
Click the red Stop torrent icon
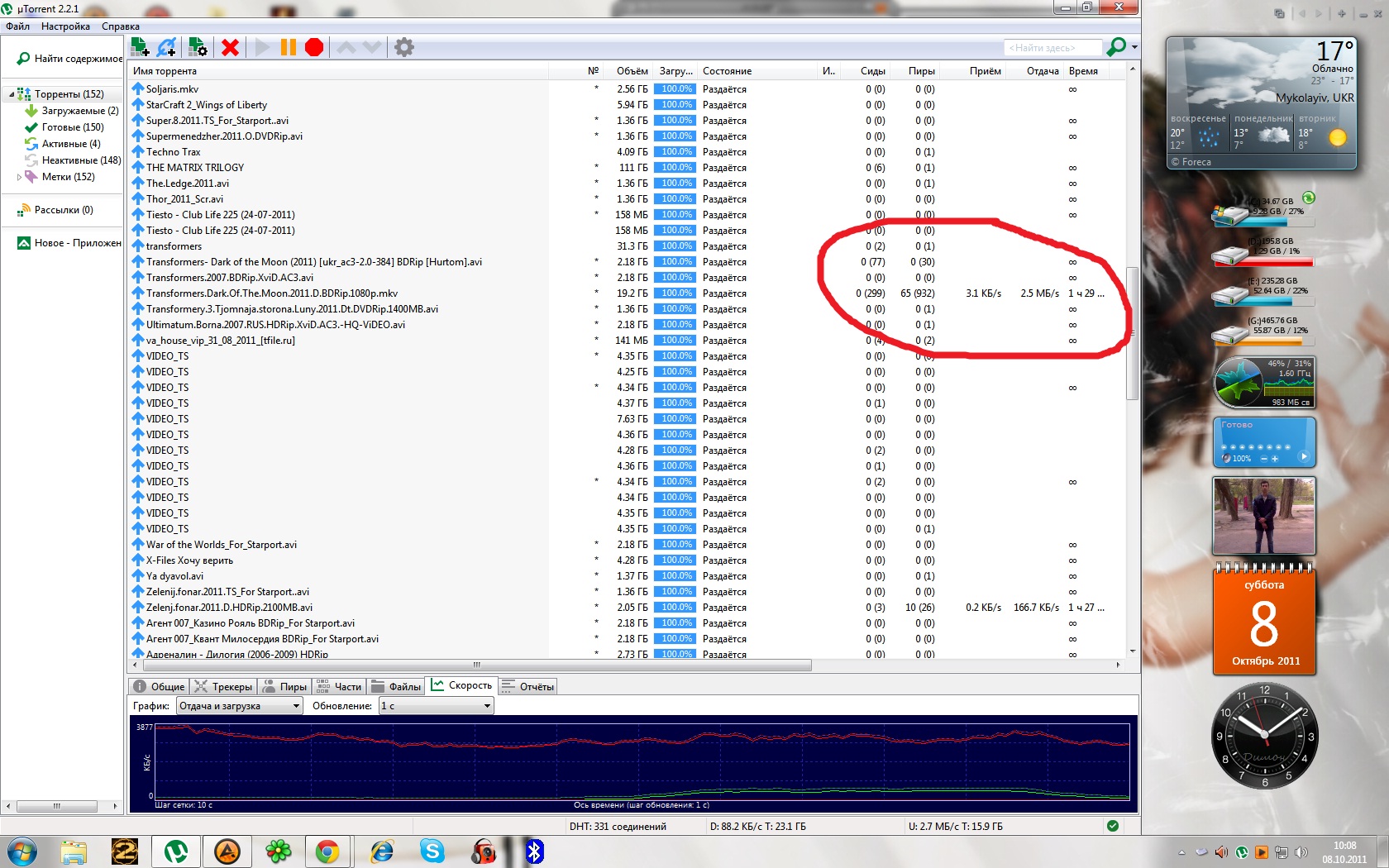pyautogui.click(x=314, y=47)
